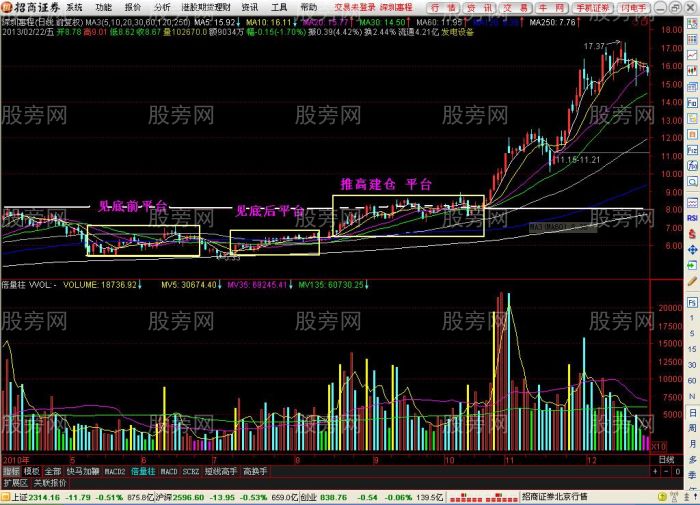Open the 关联报价 tab

(50, 483)
